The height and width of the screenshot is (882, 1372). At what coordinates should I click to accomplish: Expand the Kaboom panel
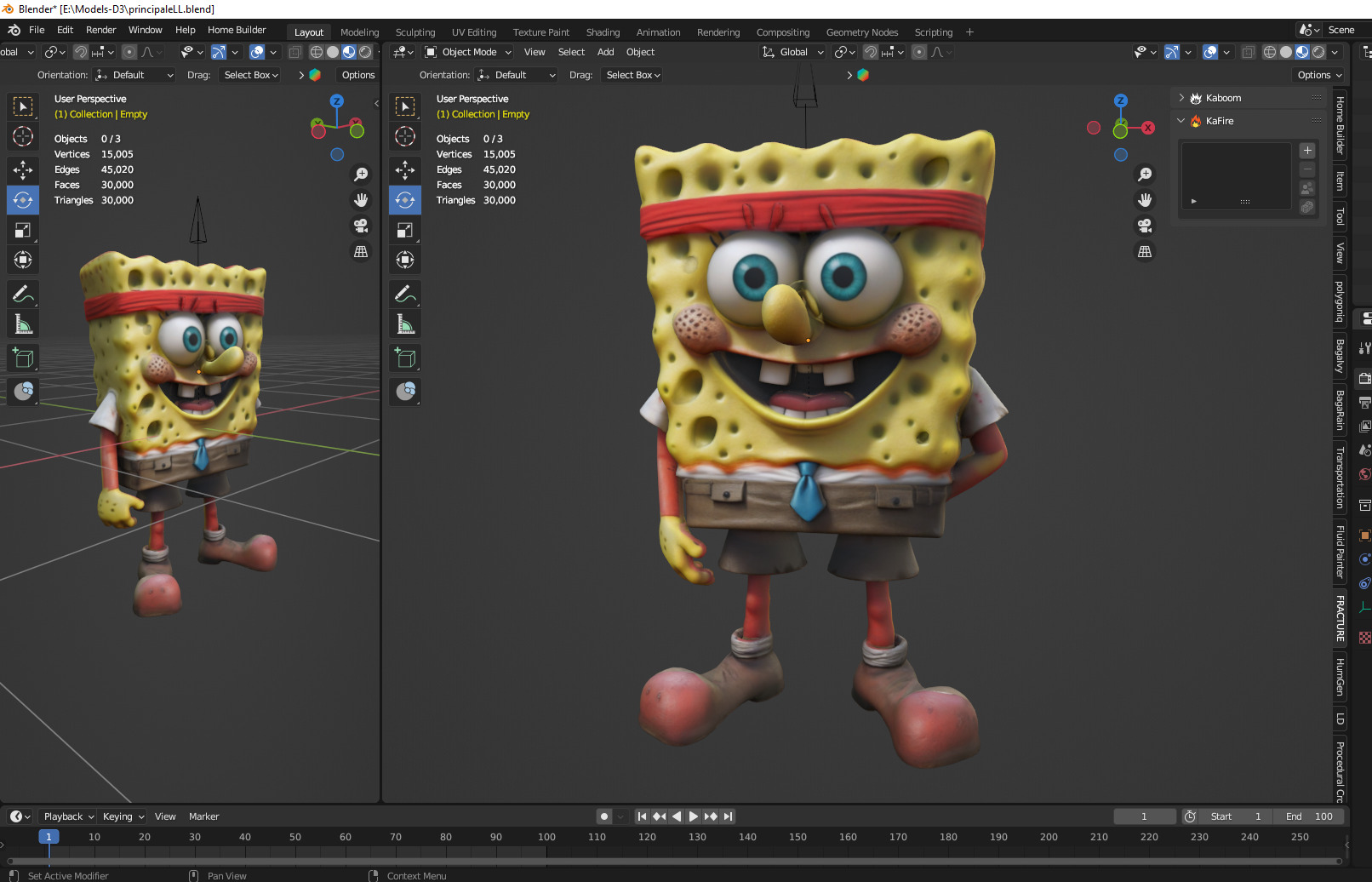coord(1181,98)
